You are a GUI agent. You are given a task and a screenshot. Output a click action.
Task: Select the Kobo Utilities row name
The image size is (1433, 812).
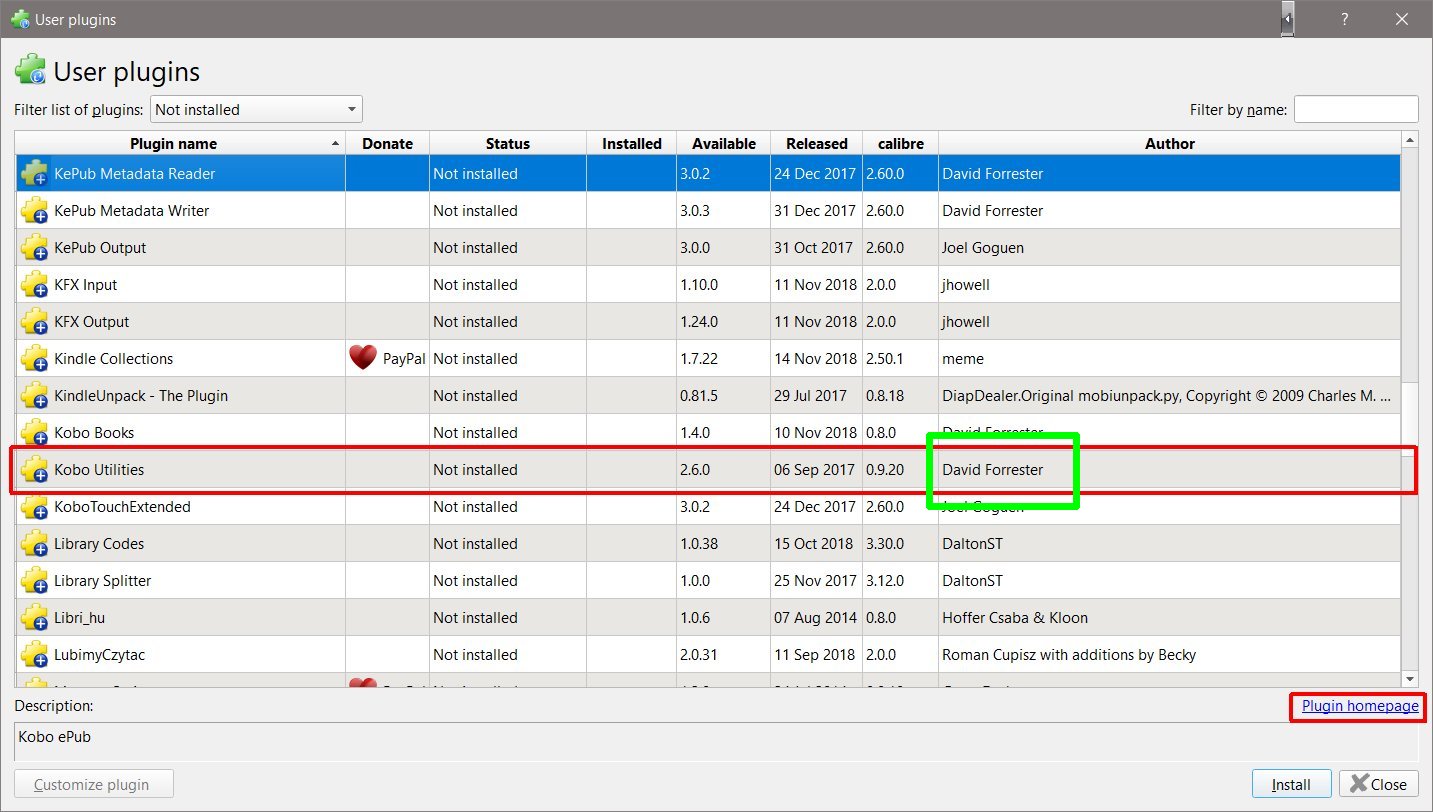pos(99,469)
